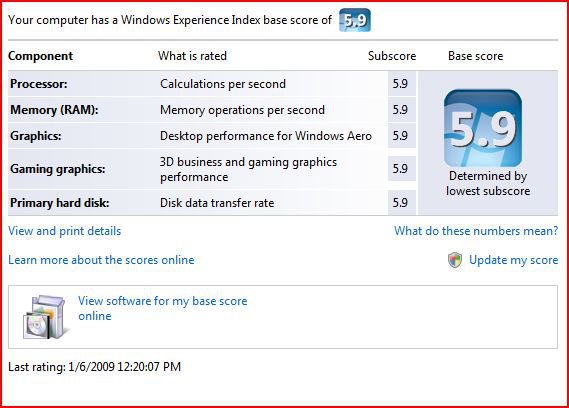Select the Processor: row label
This screenshot has width=569, height=408.
(x=39, y=84)
